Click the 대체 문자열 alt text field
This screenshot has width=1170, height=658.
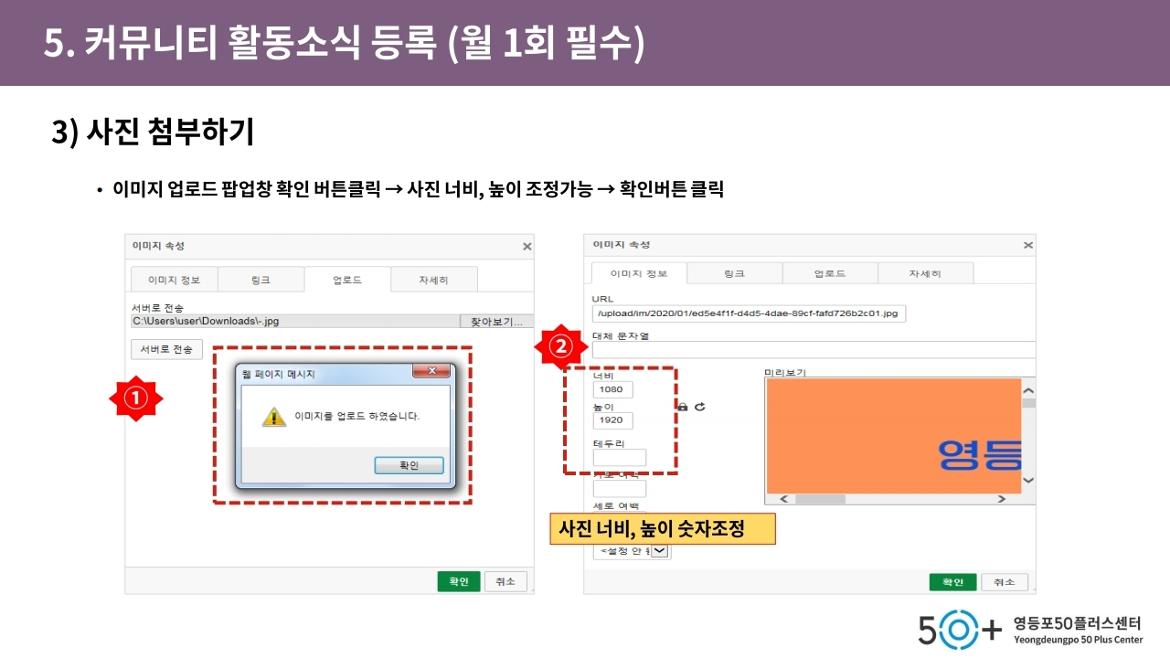pos(812,350)
